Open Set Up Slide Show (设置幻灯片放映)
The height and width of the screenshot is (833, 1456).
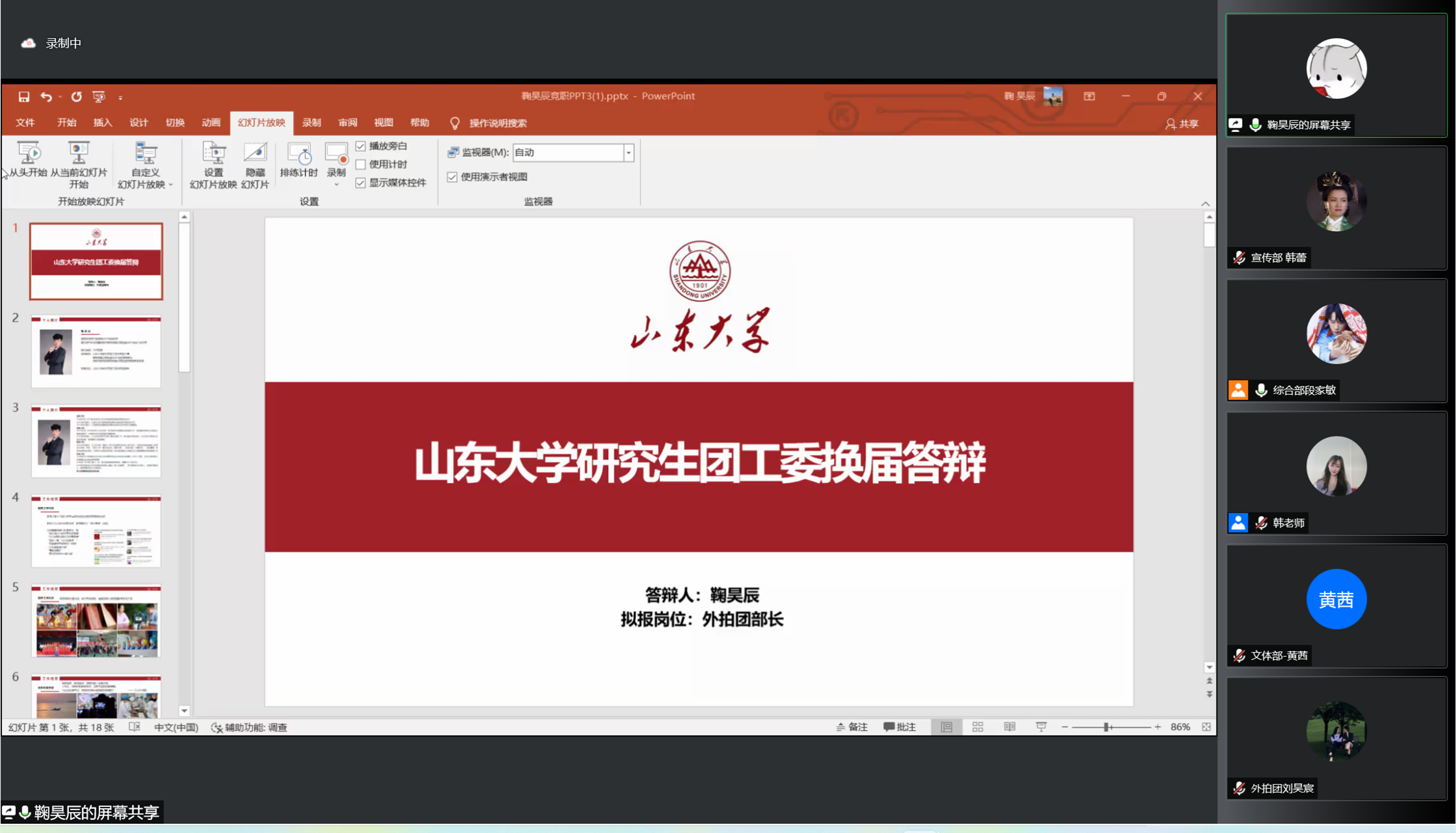coord(213,165)
